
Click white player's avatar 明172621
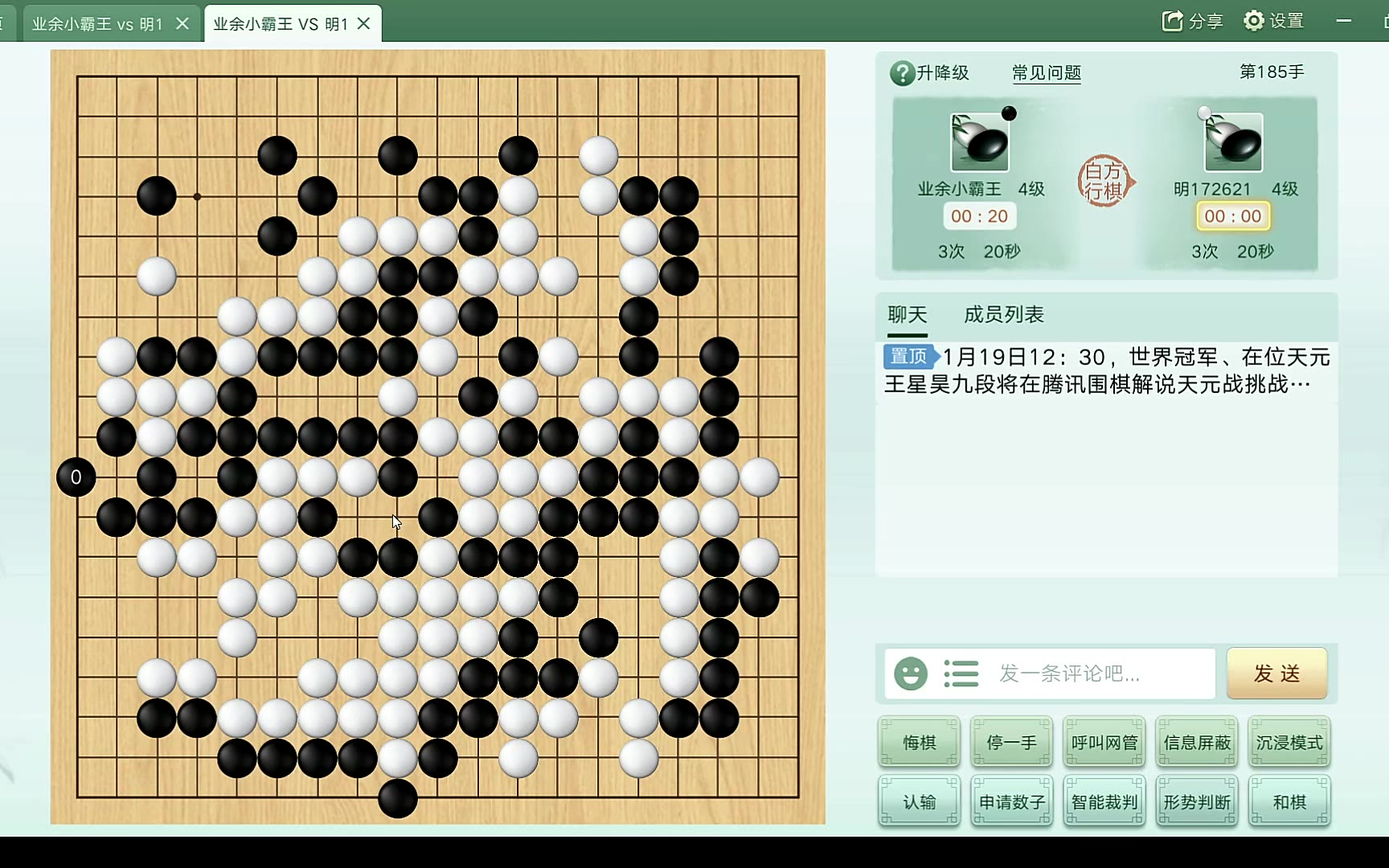(1233, 142)
